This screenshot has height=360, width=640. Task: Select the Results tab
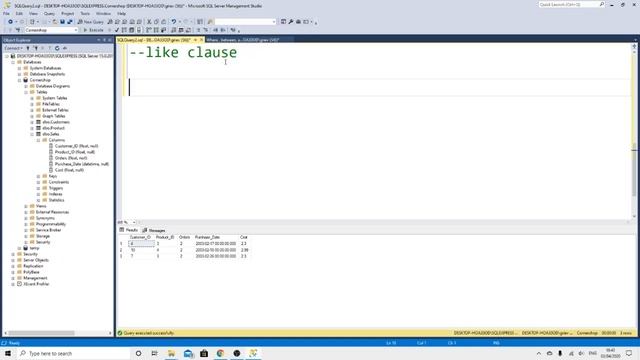tap(128, 230)
